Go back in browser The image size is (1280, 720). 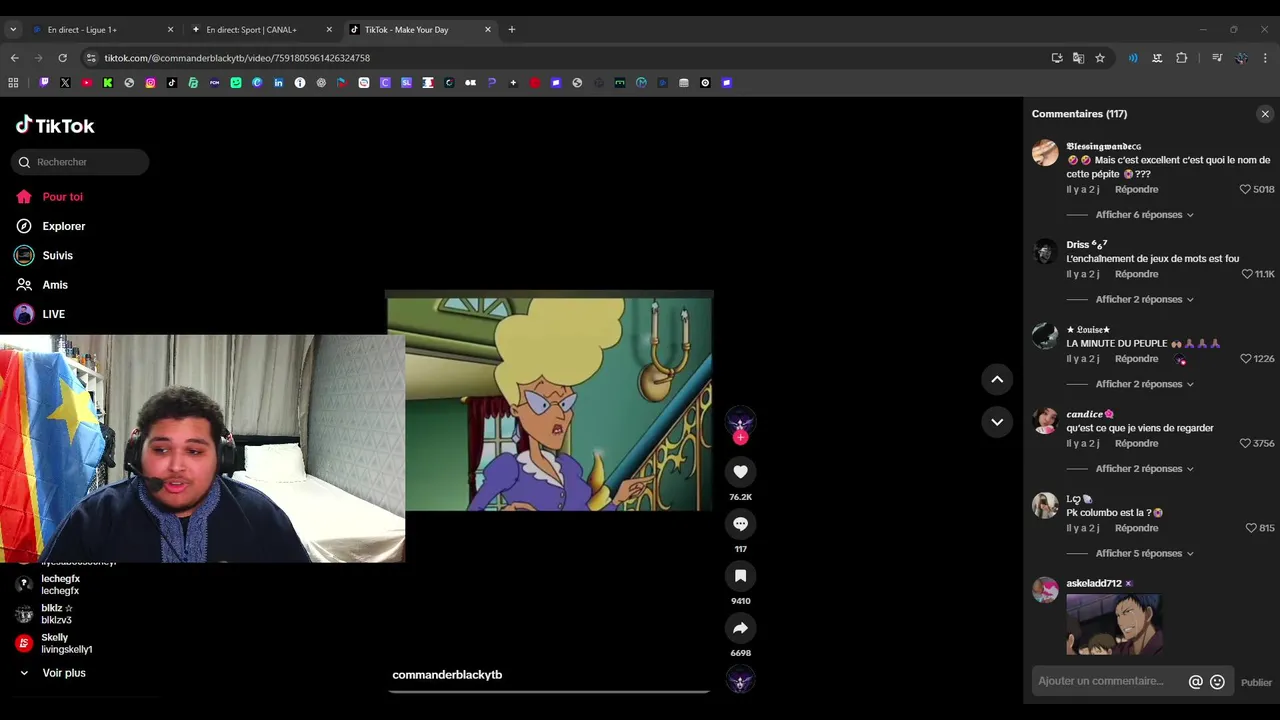click(x=14, y=58)
